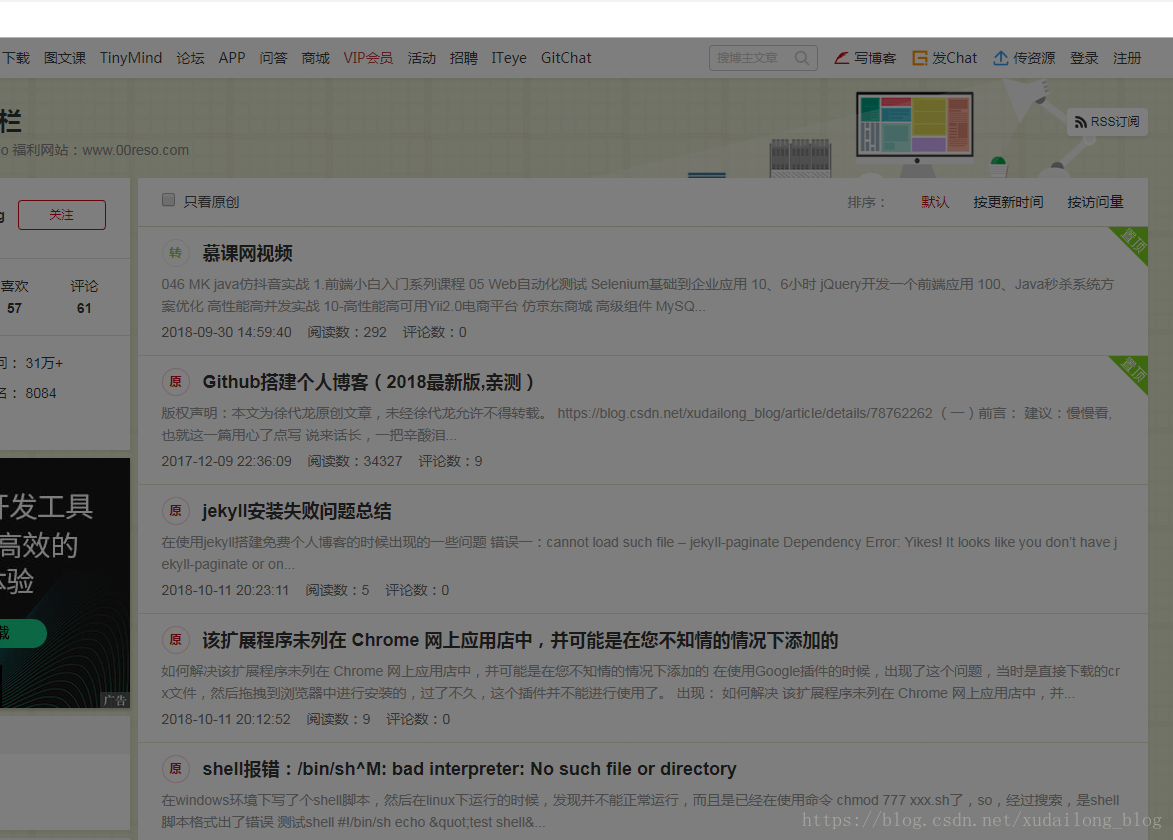
Task: Open shell报错 bad interpreter post title
Action: pos(469,769)
